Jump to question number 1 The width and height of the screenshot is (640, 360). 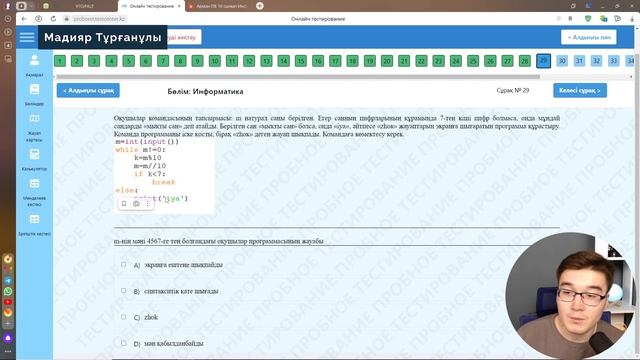[x=60, y=61]
